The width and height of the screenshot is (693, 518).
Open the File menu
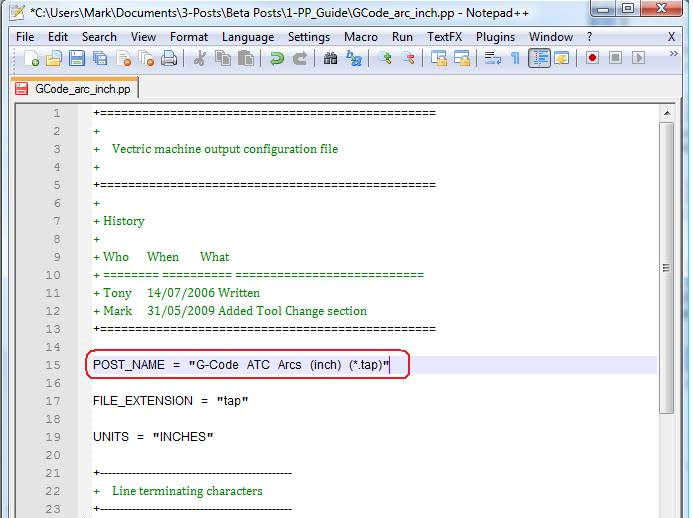point(25,37)
